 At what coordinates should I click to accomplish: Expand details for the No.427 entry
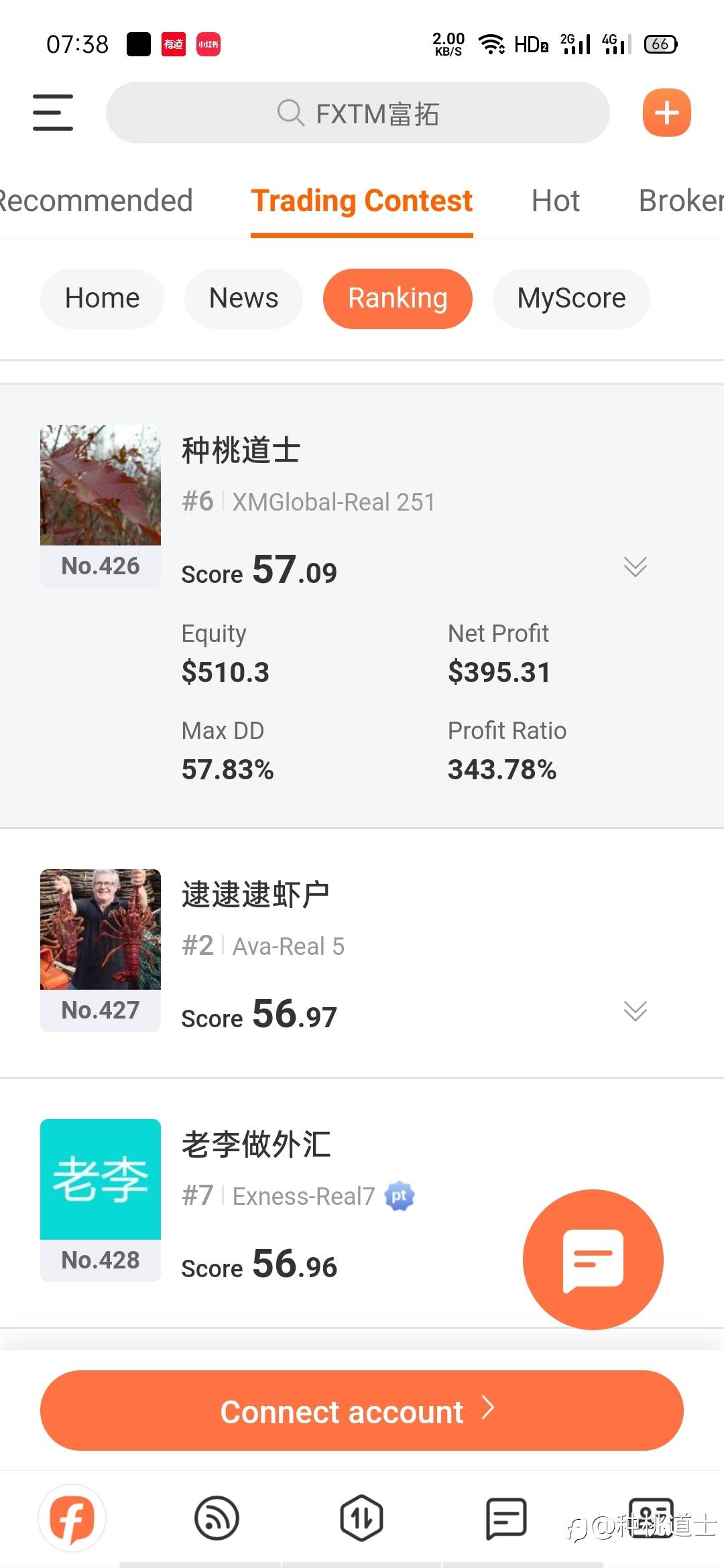point(635,1010)
